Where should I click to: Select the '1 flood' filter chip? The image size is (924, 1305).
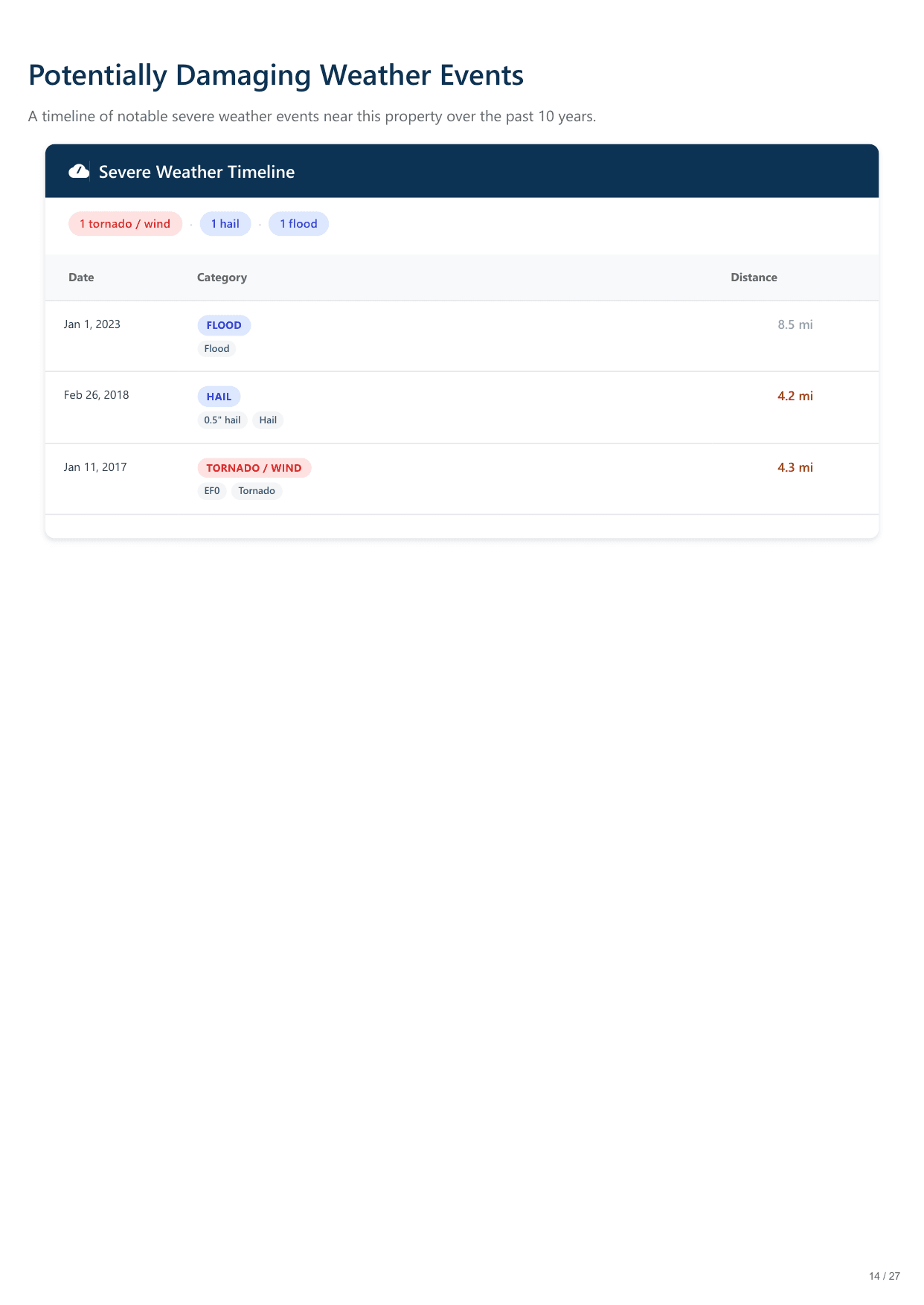point(298,224)
